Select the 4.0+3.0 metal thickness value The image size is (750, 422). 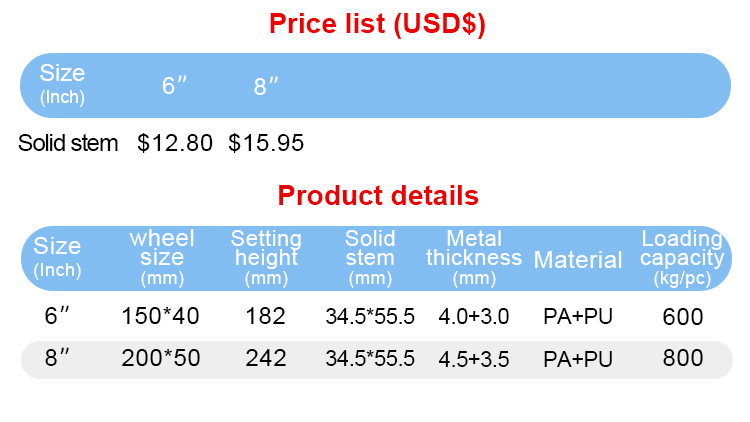coord(474,317)
